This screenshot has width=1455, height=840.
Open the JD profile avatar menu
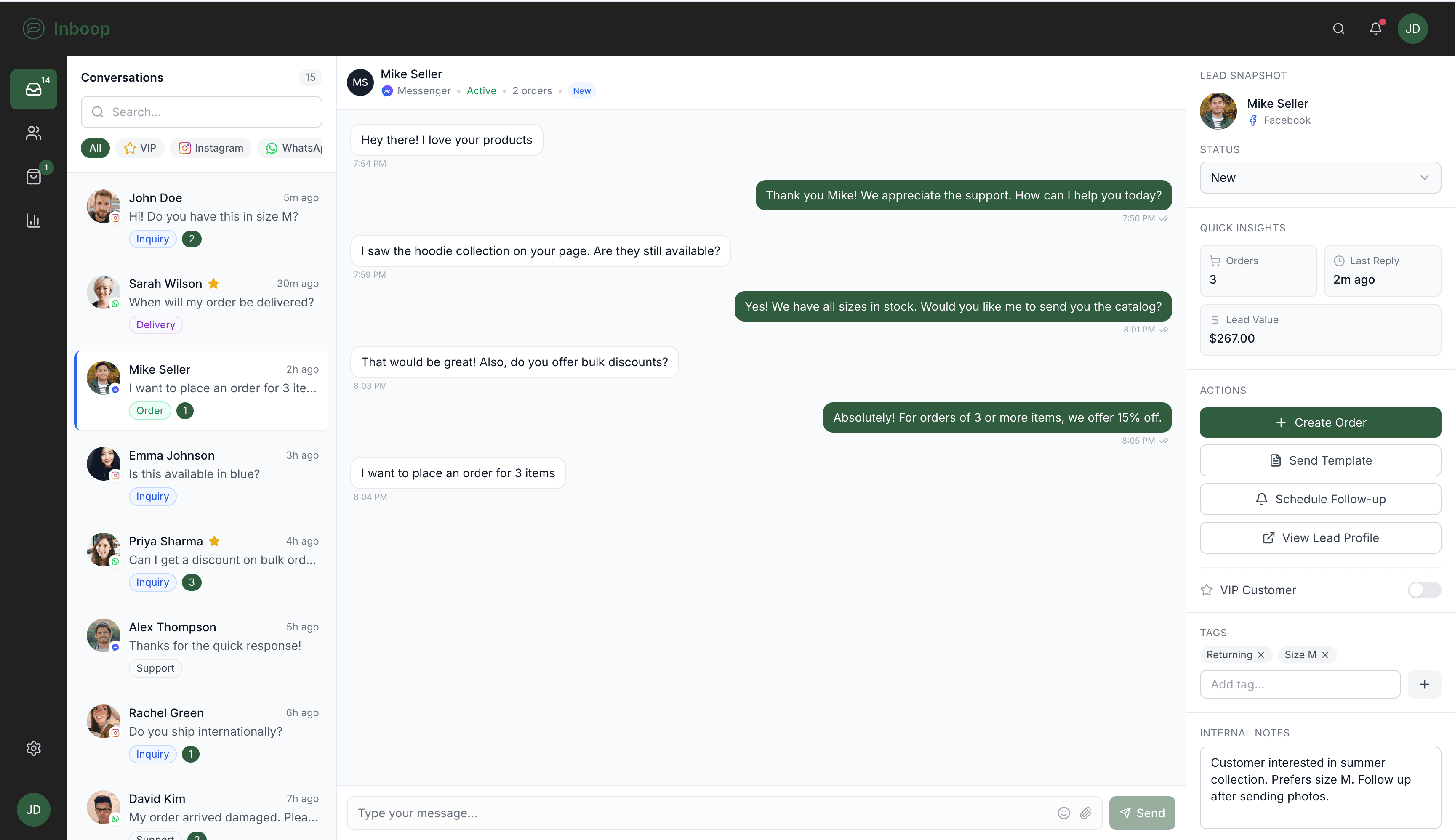click(1412, 28)
